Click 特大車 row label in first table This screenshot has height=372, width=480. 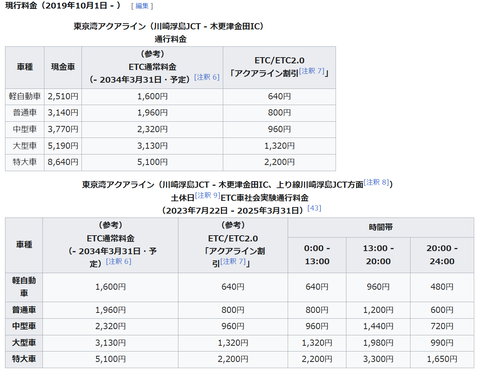coord(25,162)
